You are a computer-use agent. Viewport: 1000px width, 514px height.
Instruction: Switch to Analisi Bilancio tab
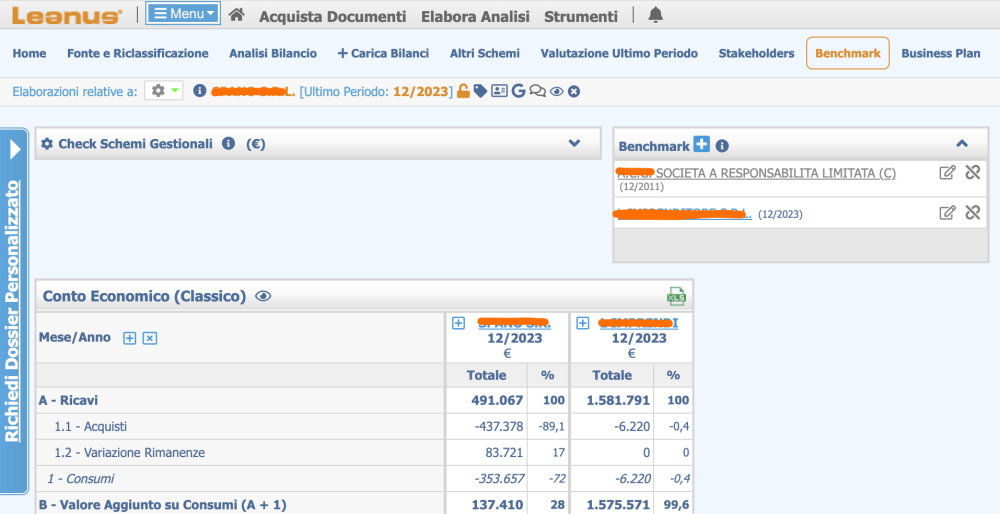click(273, 54)
